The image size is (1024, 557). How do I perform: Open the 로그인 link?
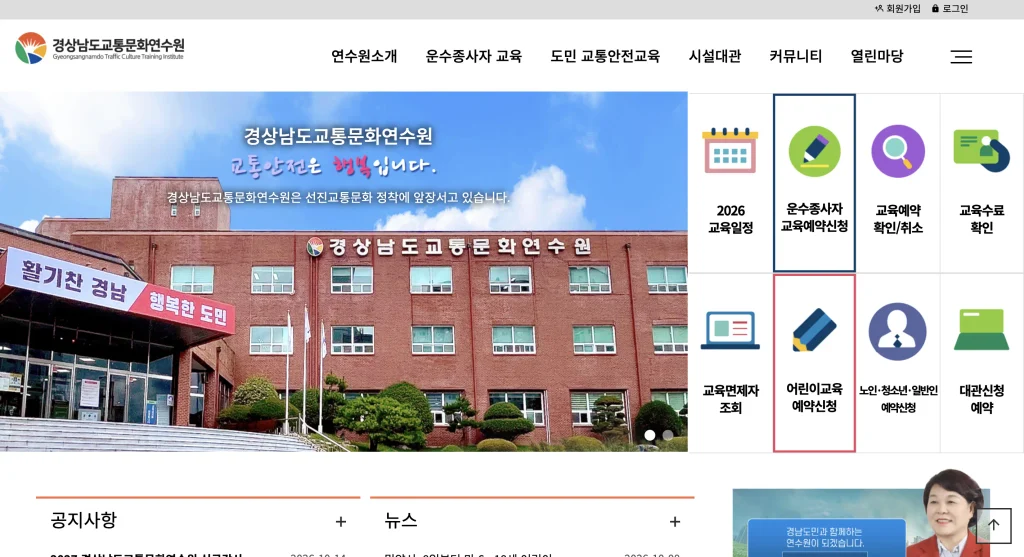(950, 8)
